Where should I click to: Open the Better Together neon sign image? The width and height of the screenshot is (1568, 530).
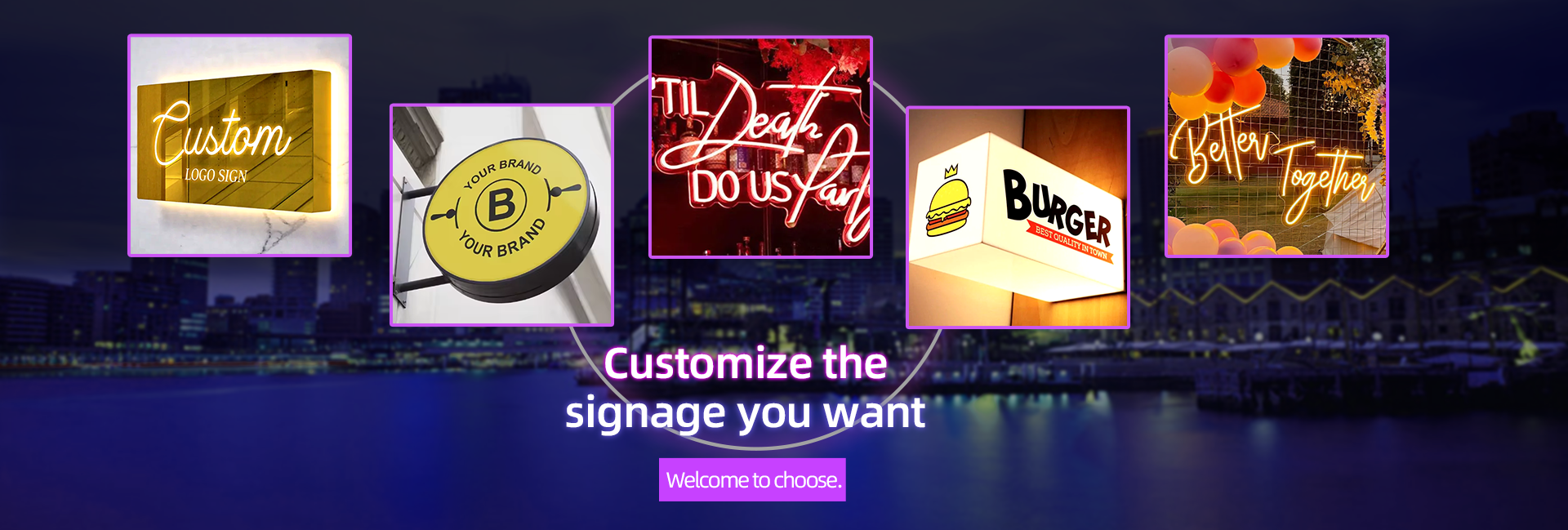point(1276,146)
